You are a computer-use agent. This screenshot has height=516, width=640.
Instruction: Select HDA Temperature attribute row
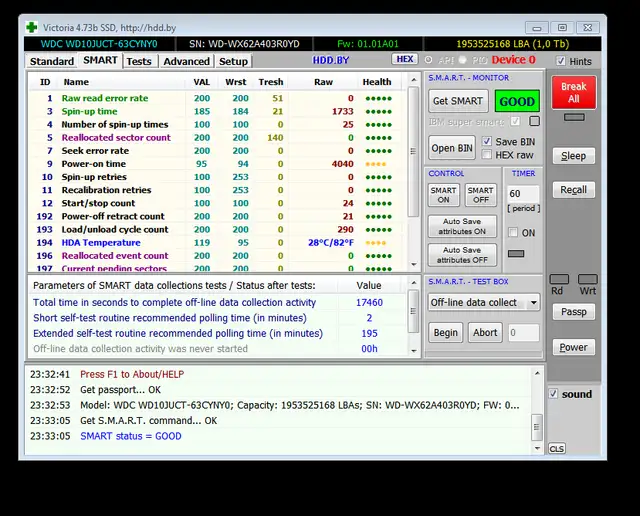tap(217, 242)
